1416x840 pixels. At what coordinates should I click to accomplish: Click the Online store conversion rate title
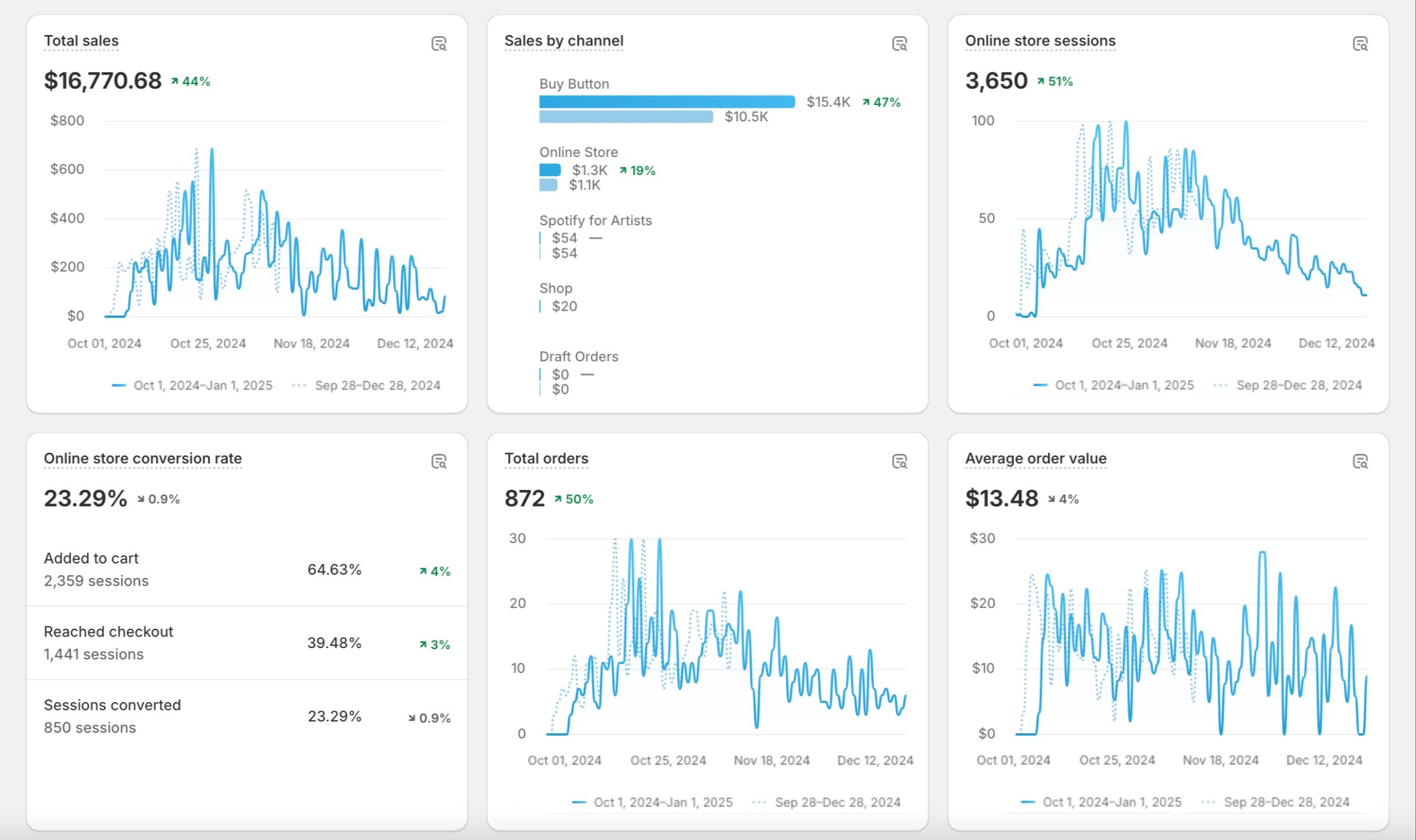coord(142,459)
